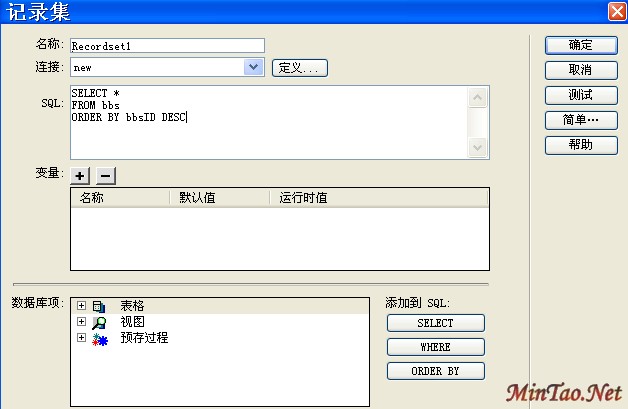Click the plus button to add variable
The height and width of the screenshot is (409, 628).
coord(81,175)
